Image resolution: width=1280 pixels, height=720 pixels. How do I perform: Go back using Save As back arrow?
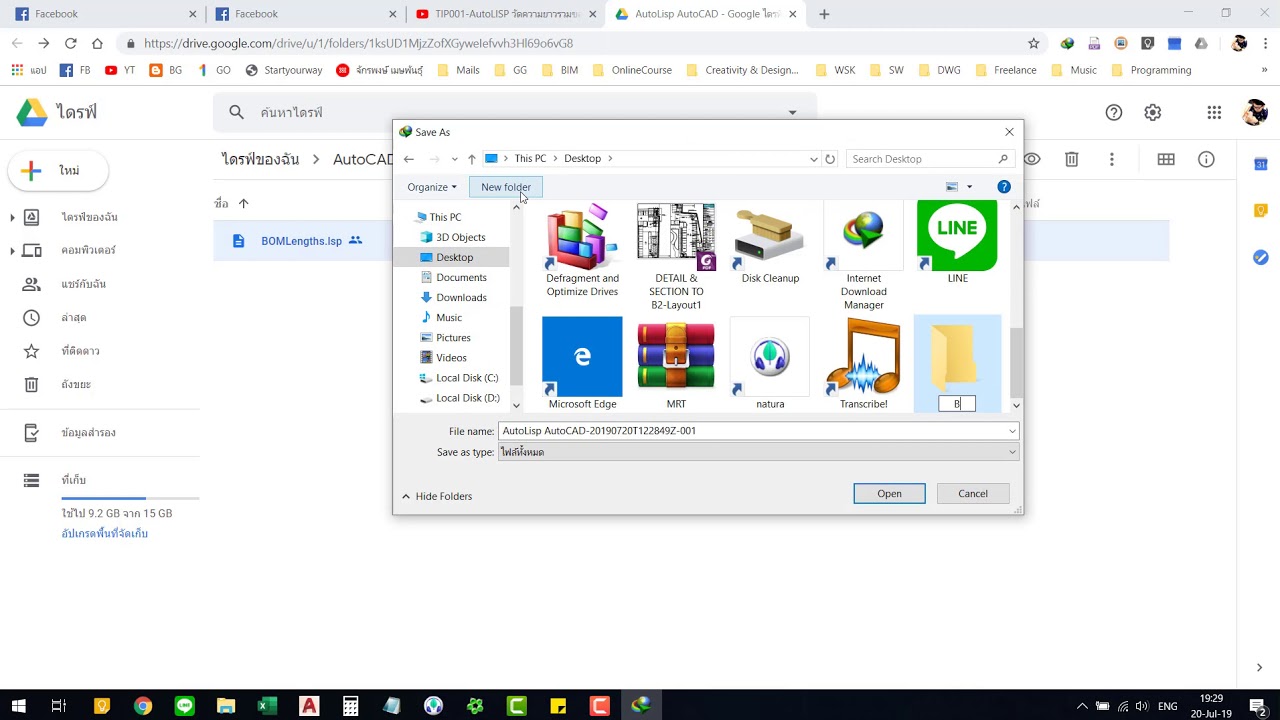point(409,159)
